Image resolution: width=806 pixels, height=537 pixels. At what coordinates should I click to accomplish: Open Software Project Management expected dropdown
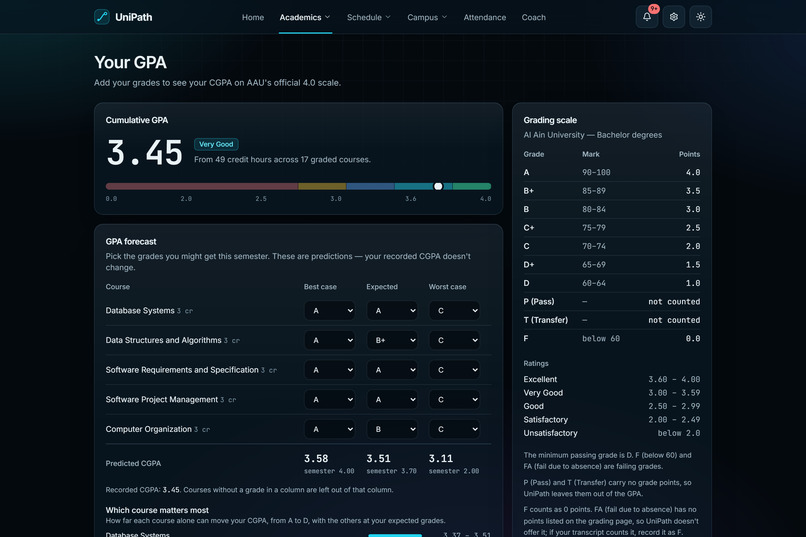pos(392,399)
